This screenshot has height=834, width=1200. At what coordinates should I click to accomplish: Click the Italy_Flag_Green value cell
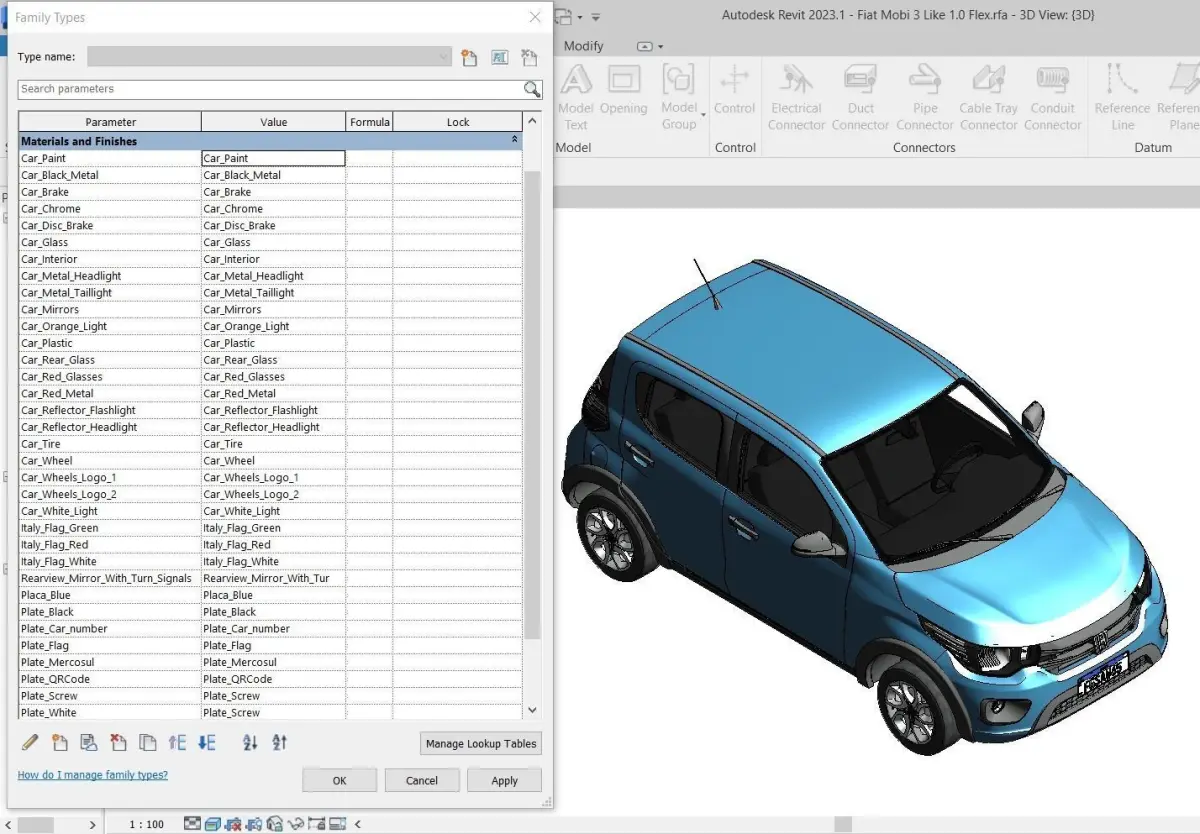click(273, 528)
